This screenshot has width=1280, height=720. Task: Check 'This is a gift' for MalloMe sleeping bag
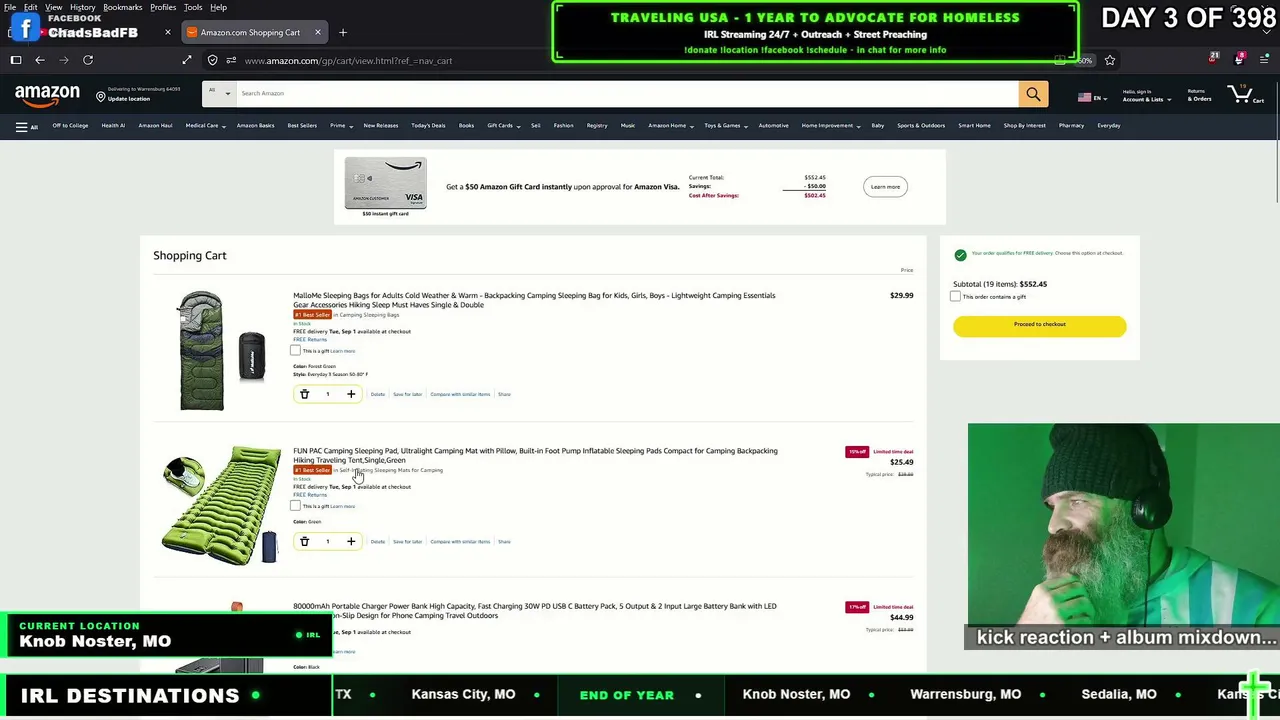pyautogui.click(x=295, y=351)
